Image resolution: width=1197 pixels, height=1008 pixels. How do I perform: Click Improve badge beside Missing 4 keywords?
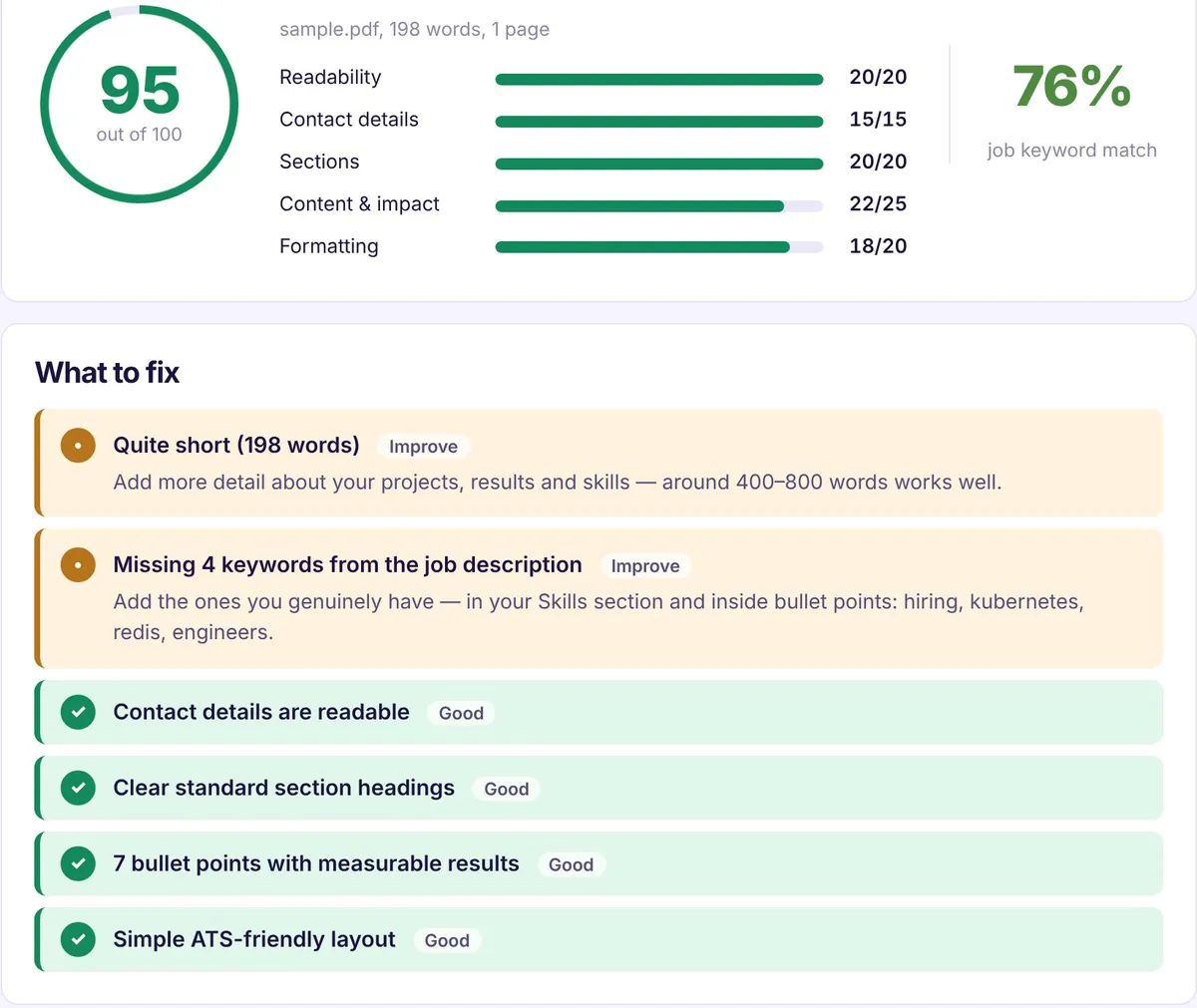[x=645, y=566]
